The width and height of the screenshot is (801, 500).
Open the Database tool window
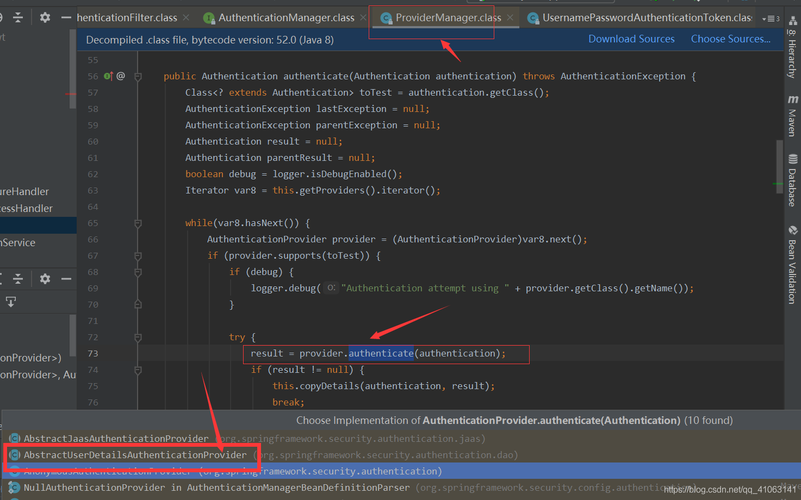pos(792,181)
